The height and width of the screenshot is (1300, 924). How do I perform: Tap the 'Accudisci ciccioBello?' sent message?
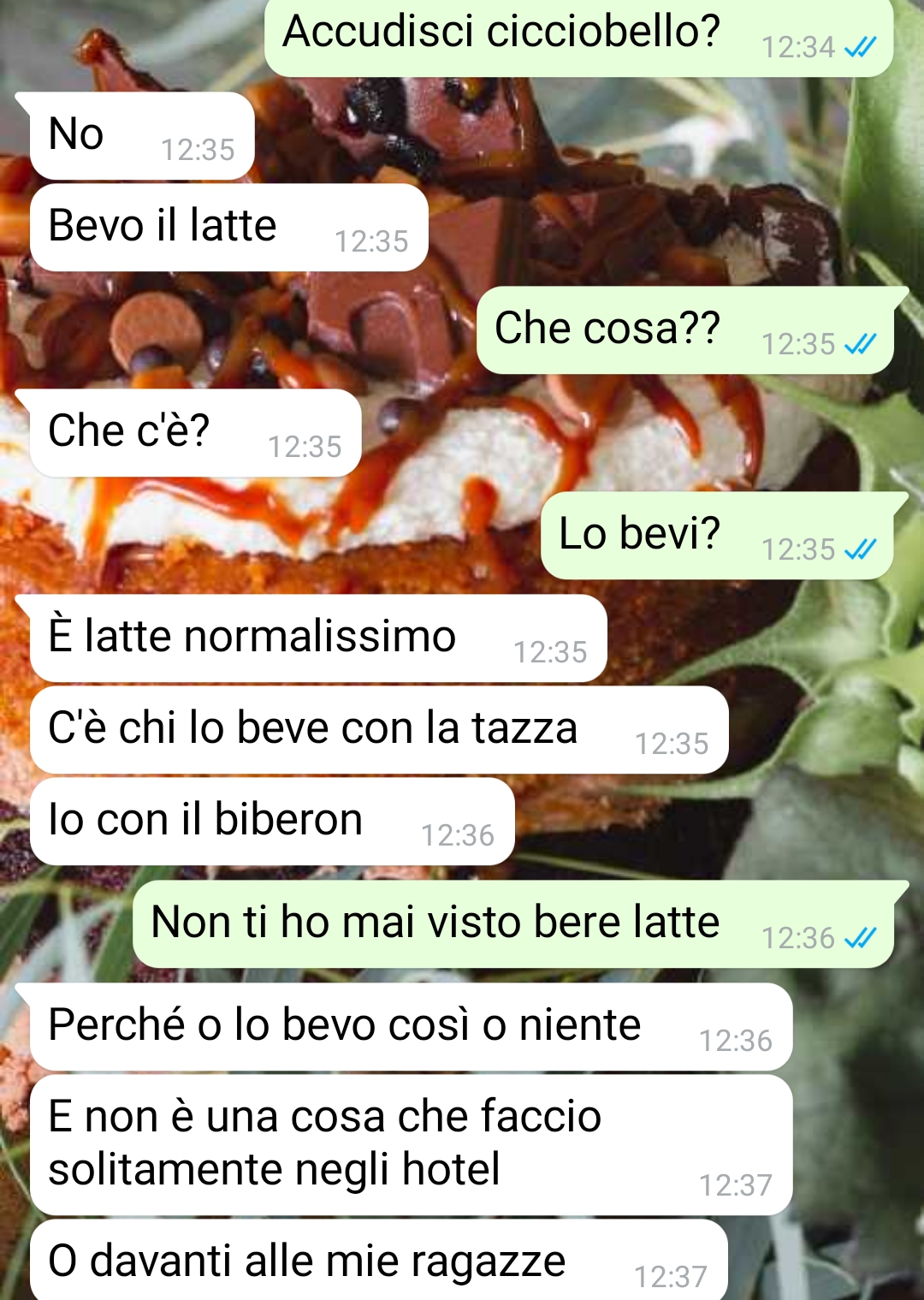(x=579, y=39)
